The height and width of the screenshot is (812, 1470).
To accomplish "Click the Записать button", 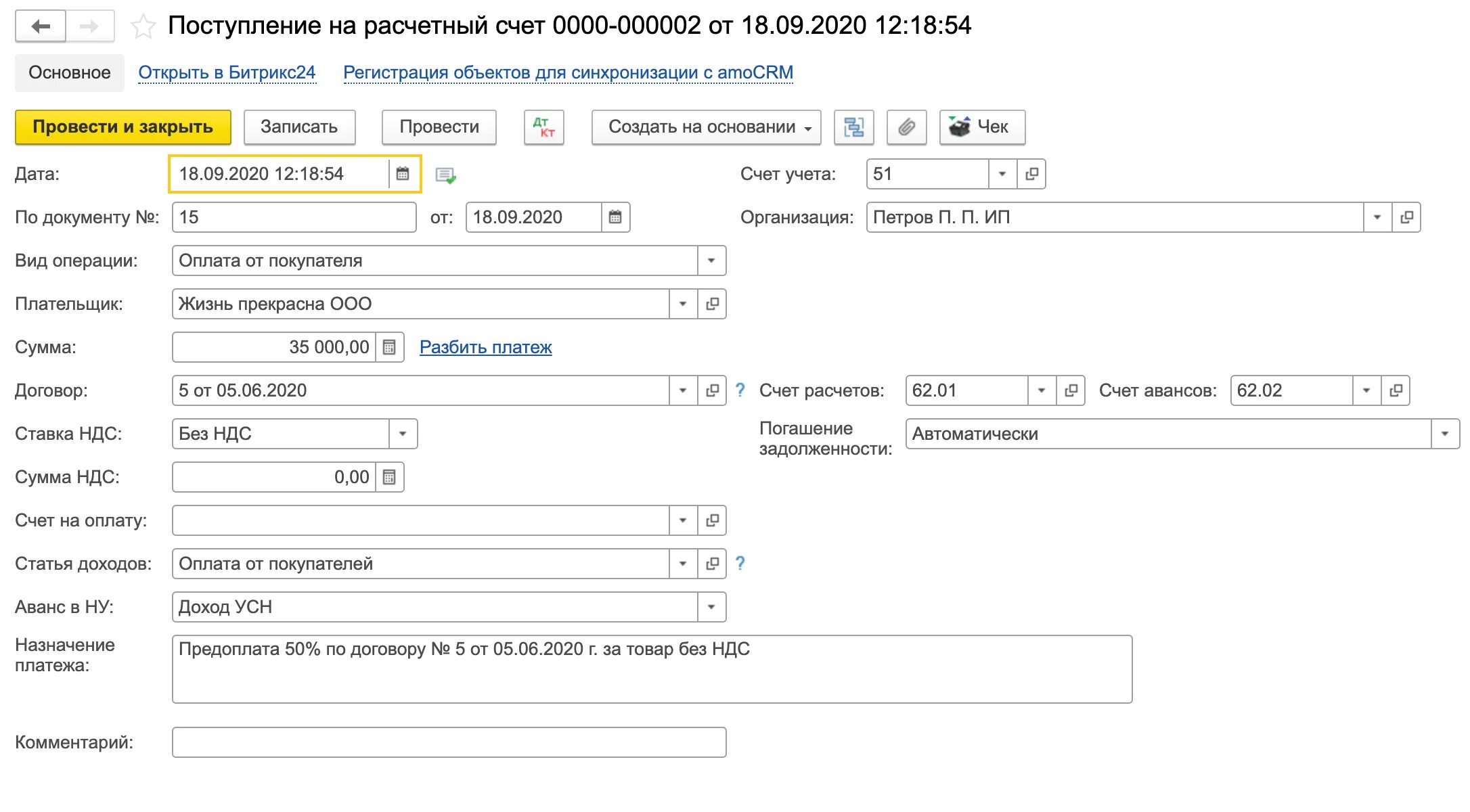I will (x=299, y=126).
